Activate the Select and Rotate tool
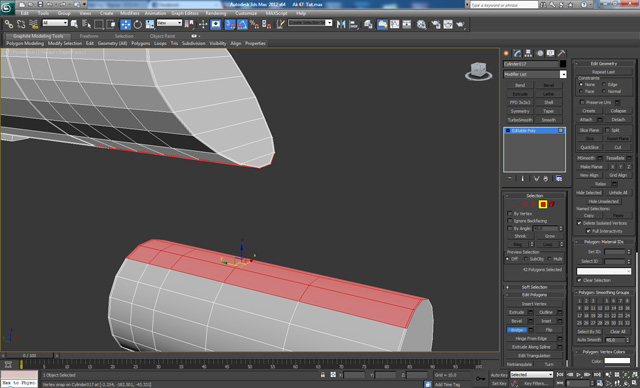This screenshot has width=640, height=388. click(138, 24)
